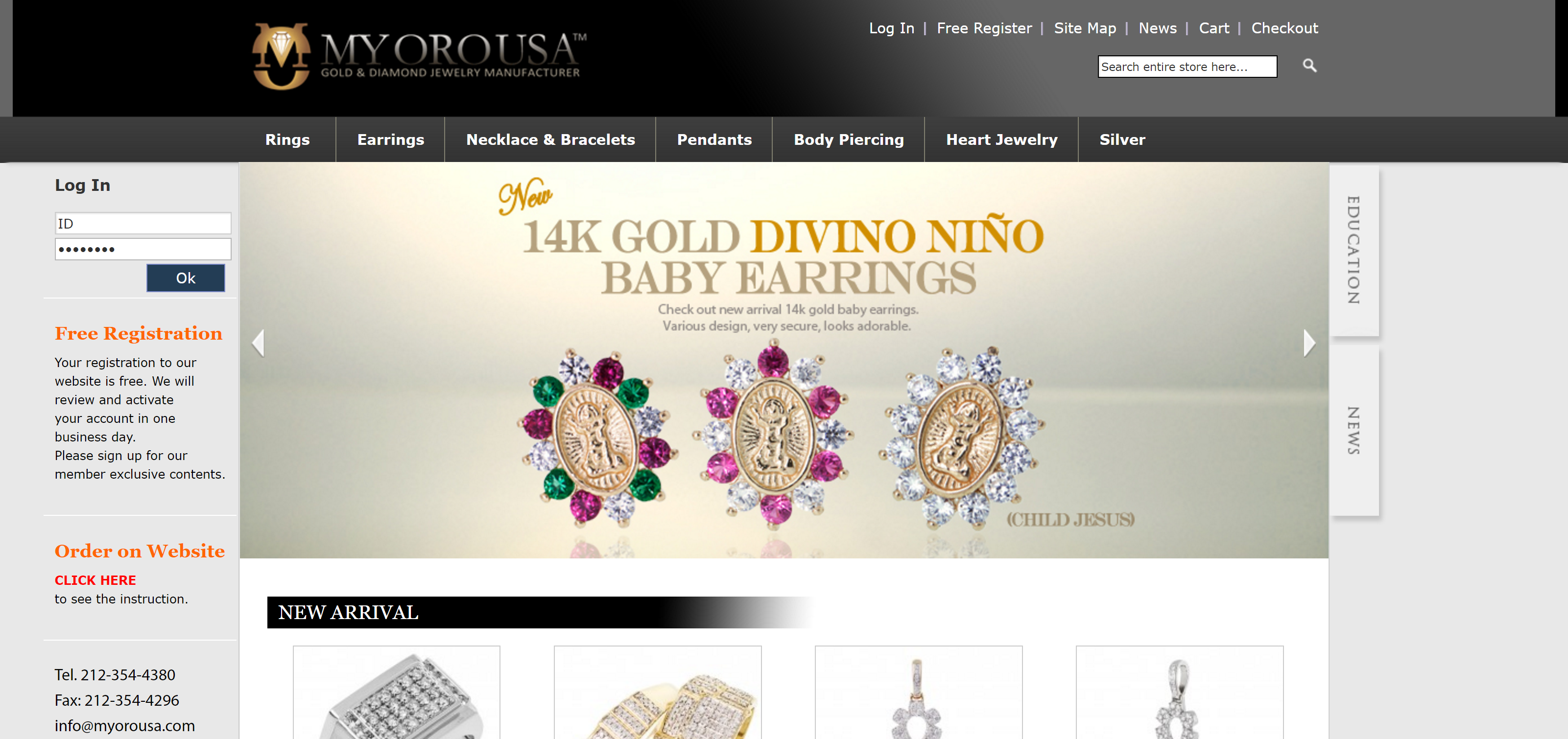The width and height of the screenshot is (1568, 739).
Task: Open the Rings category menu
Action: click(287, 139)
